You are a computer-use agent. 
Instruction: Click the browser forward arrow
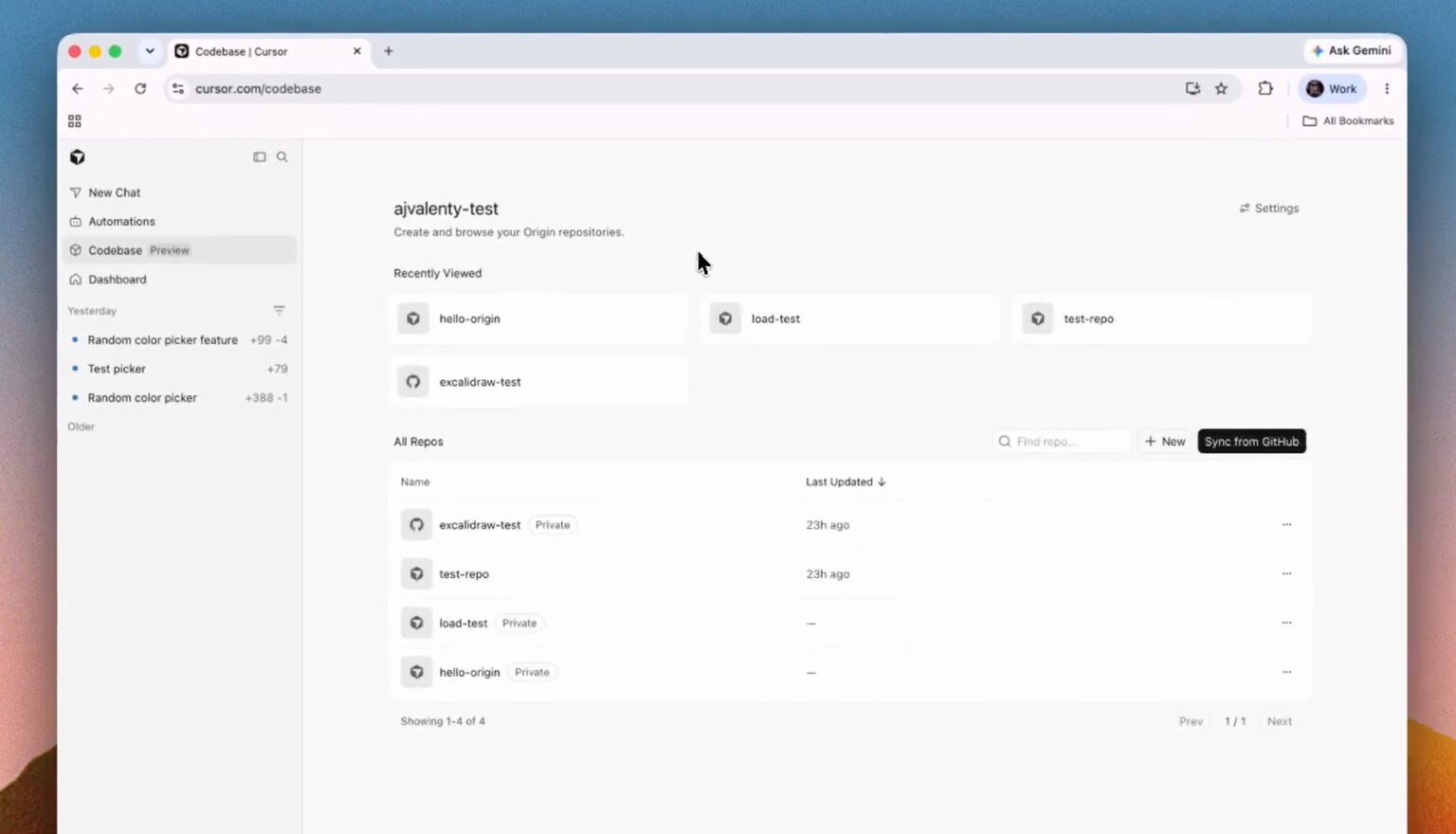[x=109, y=89]
